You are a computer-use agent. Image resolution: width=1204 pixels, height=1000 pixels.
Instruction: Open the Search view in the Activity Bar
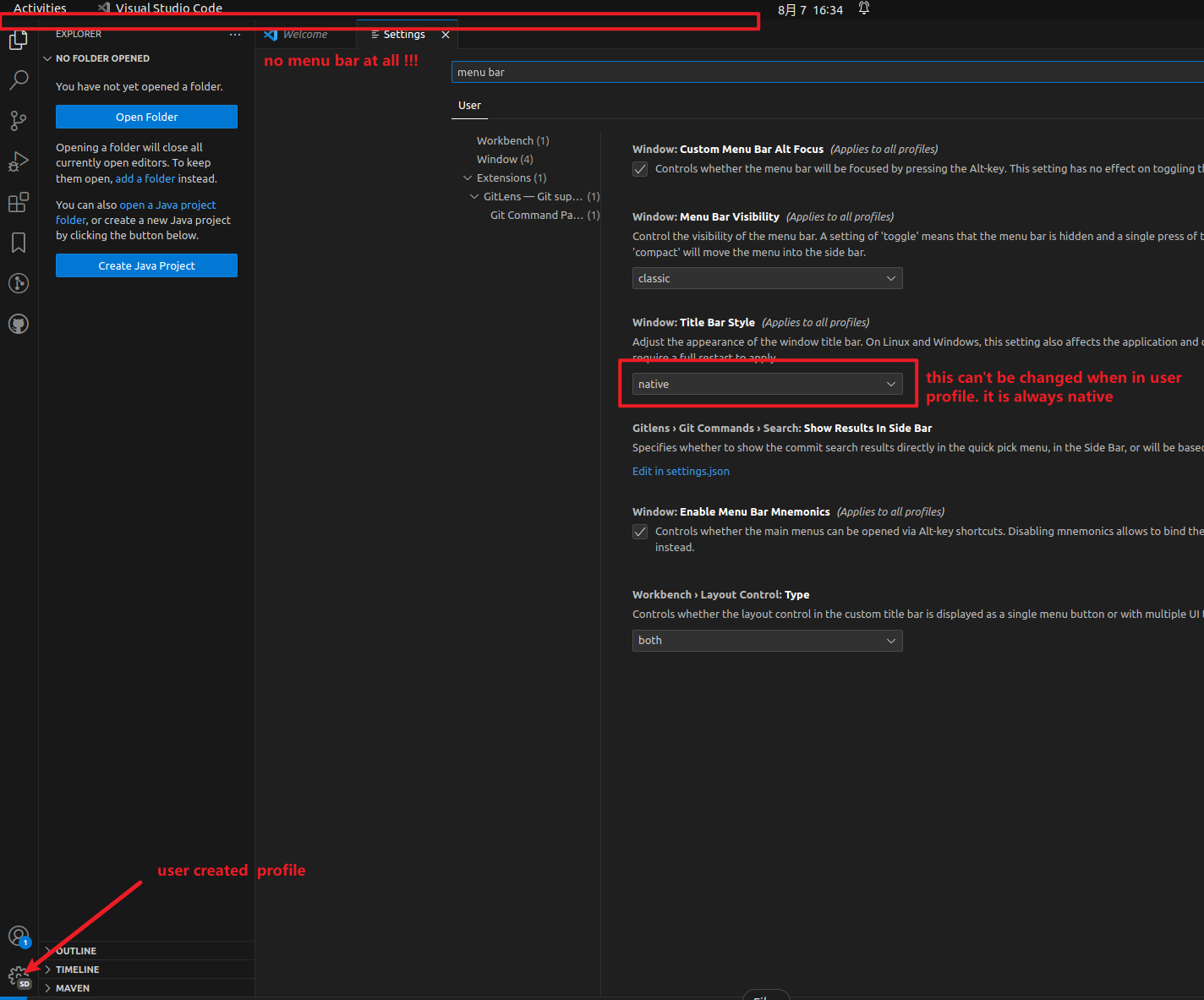click(x=19, y=79)
